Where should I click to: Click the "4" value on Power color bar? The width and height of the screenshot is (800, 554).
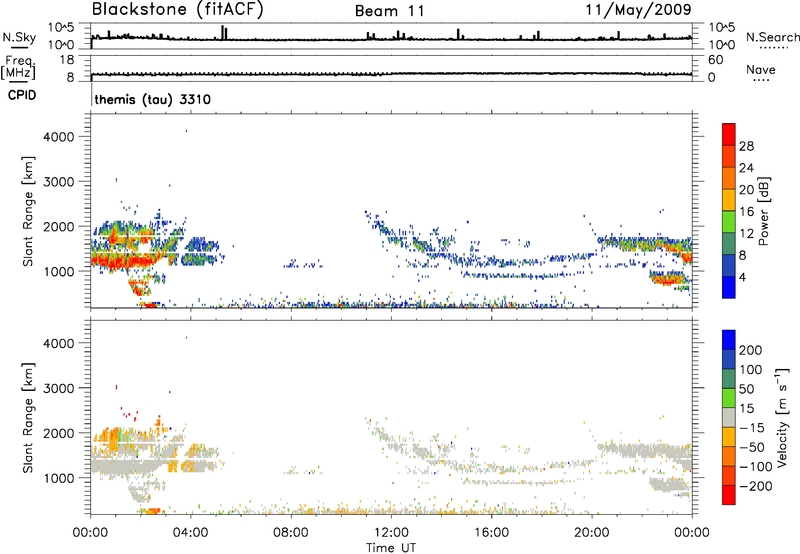point(742,278)
